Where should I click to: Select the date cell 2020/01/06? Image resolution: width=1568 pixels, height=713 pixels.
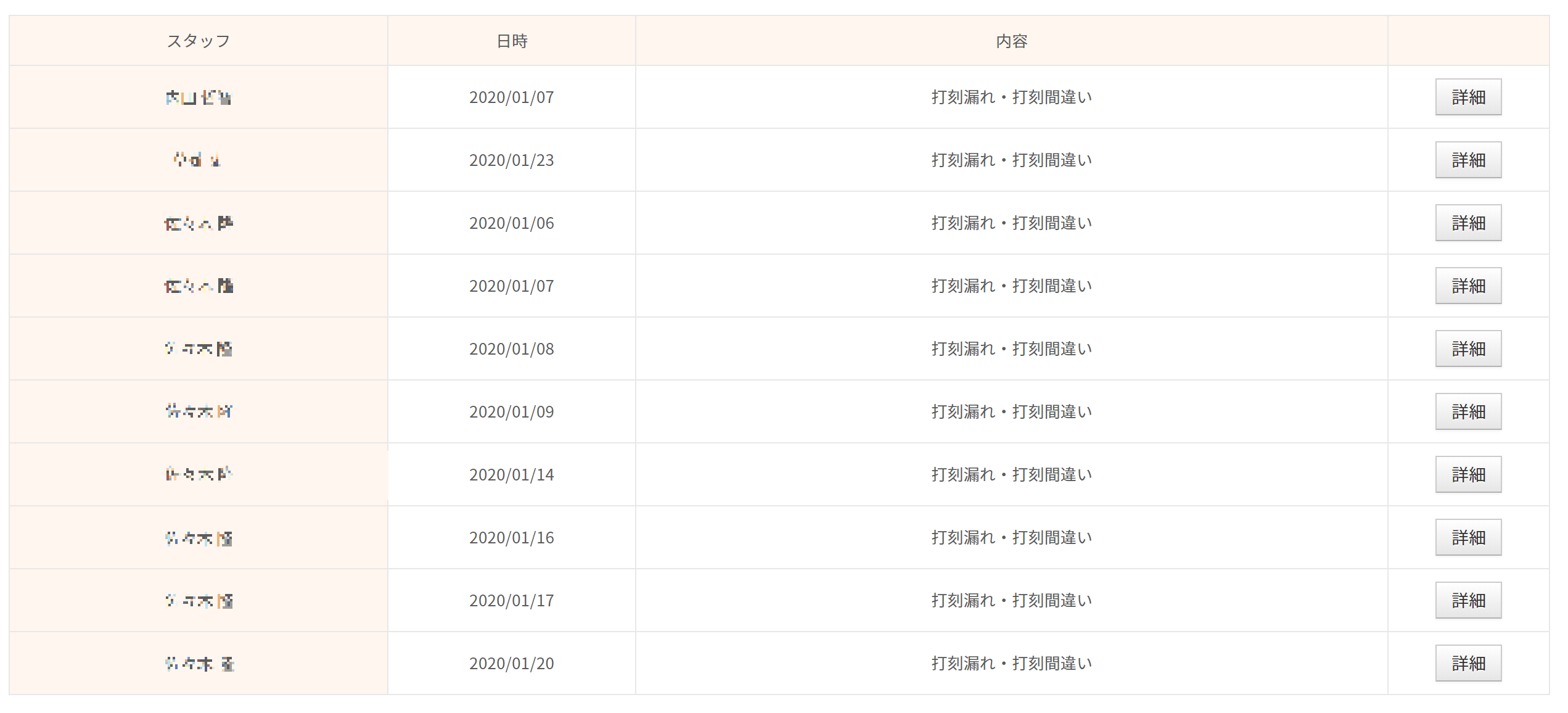pyautogui.click(x=512, y=223)
